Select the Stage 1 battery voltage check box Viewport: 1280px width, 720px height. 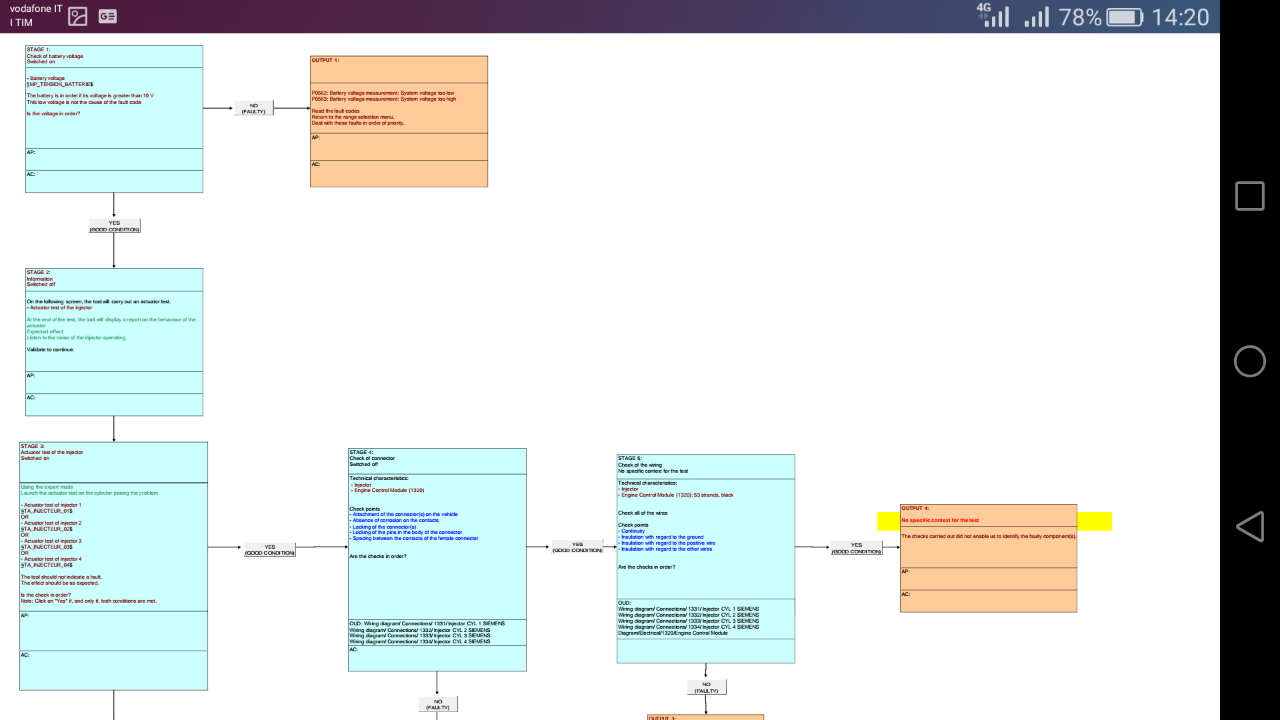point(114,118)
